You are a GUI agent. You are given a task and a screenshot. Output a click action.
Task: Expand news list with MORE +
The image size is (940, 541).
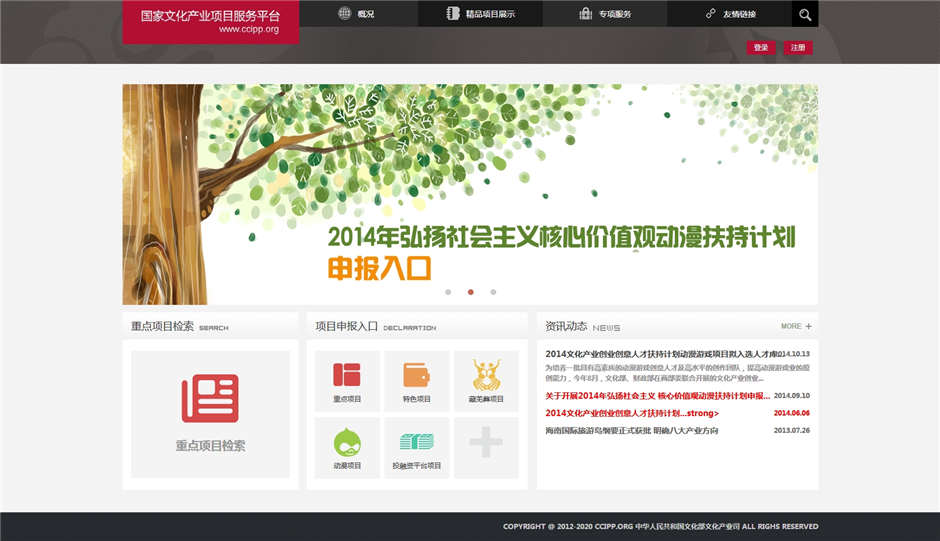click(796, 326)
